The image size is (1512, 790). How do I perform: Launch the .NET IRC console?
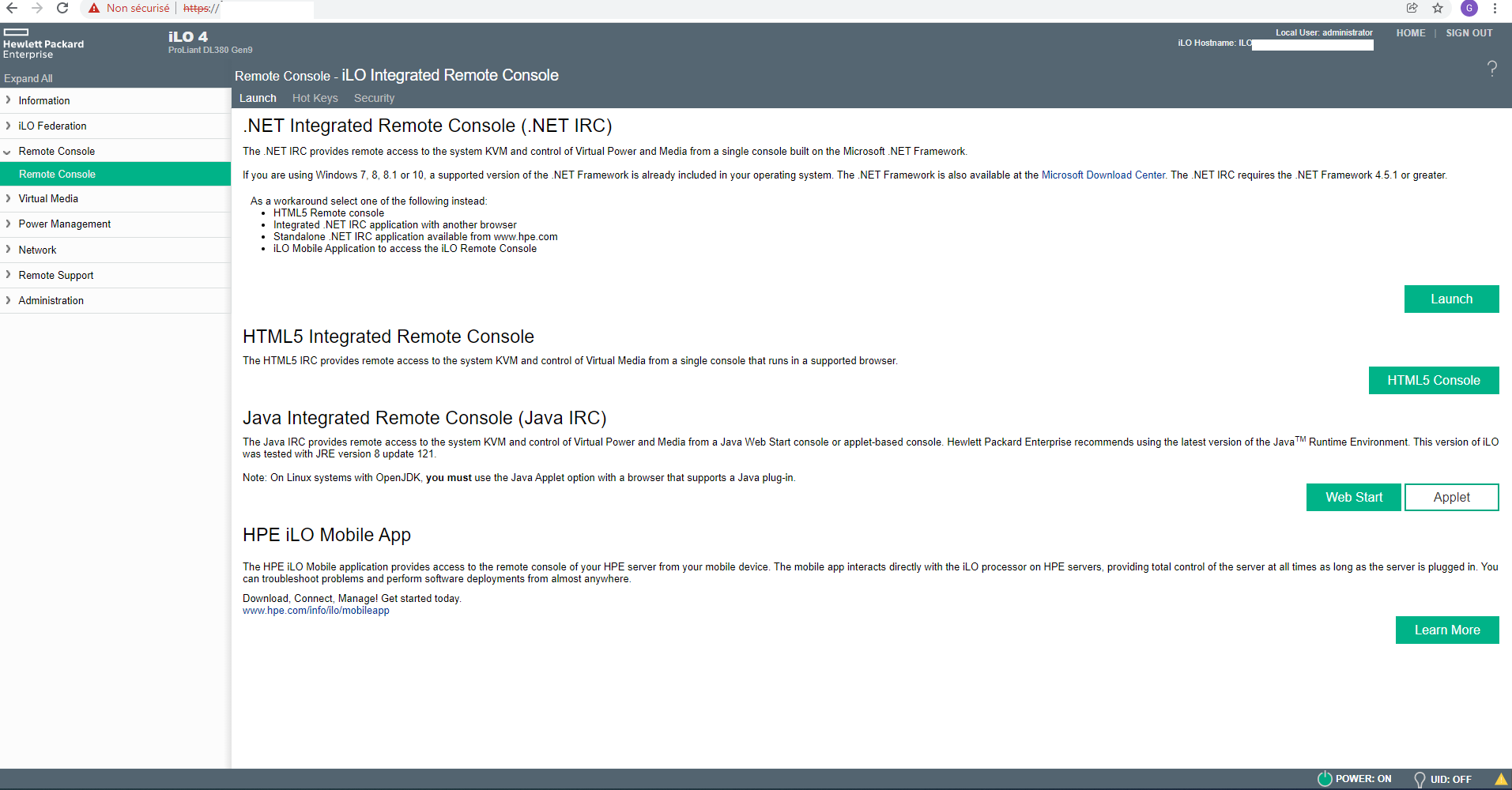point(1451,299)
